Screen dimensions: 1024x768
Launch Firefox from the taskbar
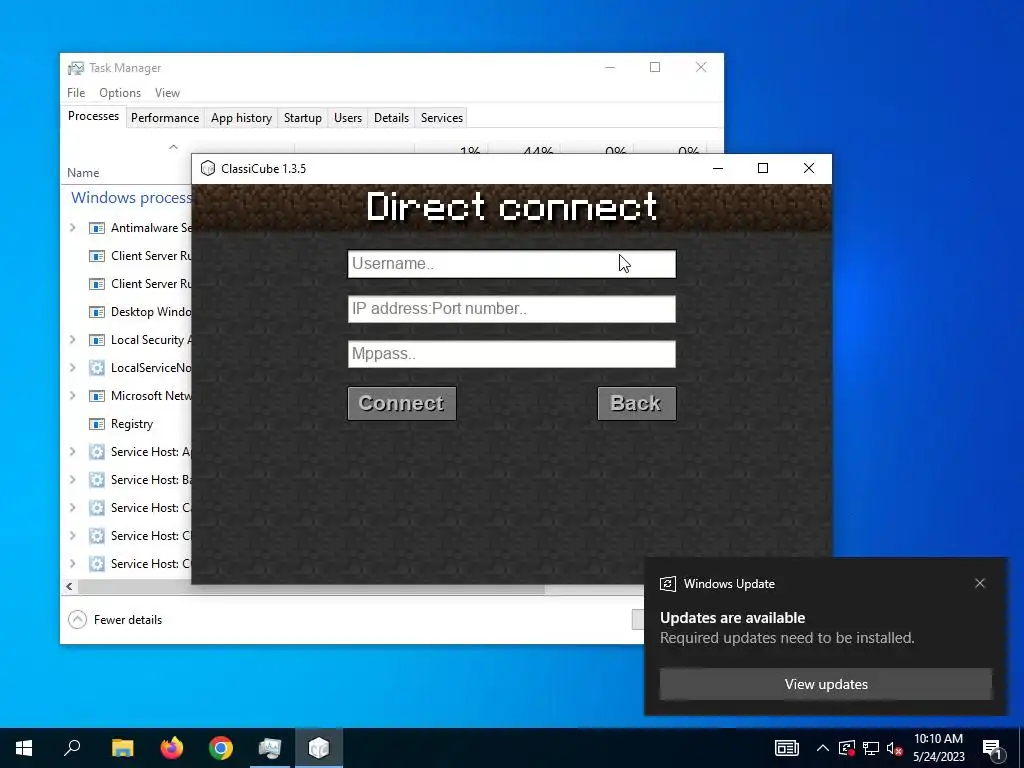click(172, 748)
